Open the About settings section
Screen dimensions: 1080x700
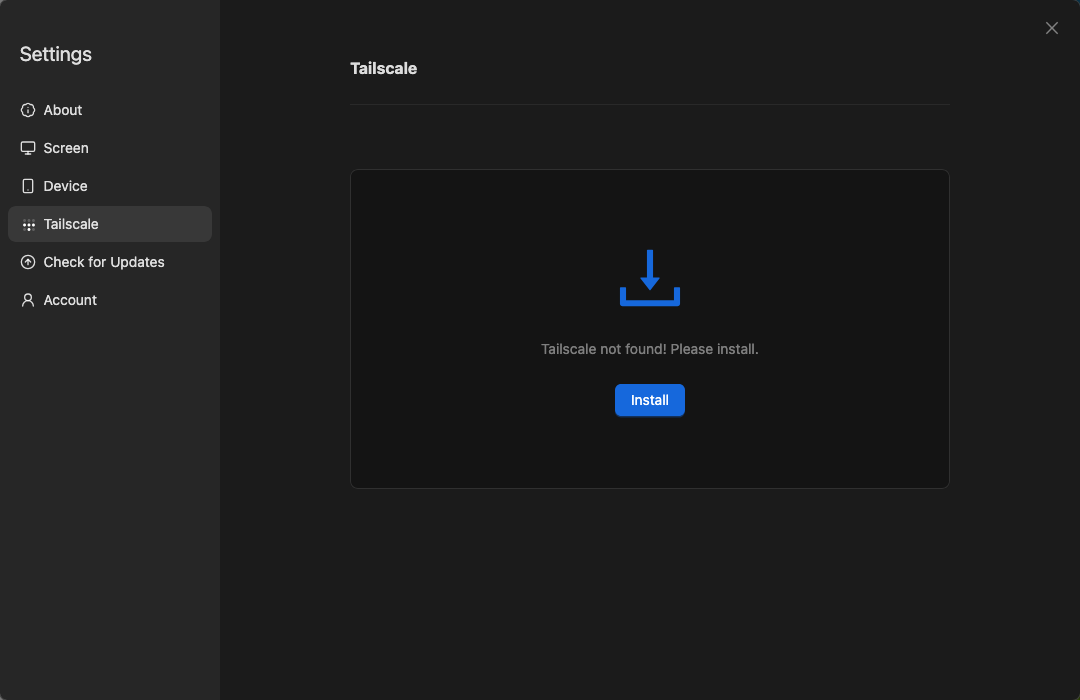[110, 110]
